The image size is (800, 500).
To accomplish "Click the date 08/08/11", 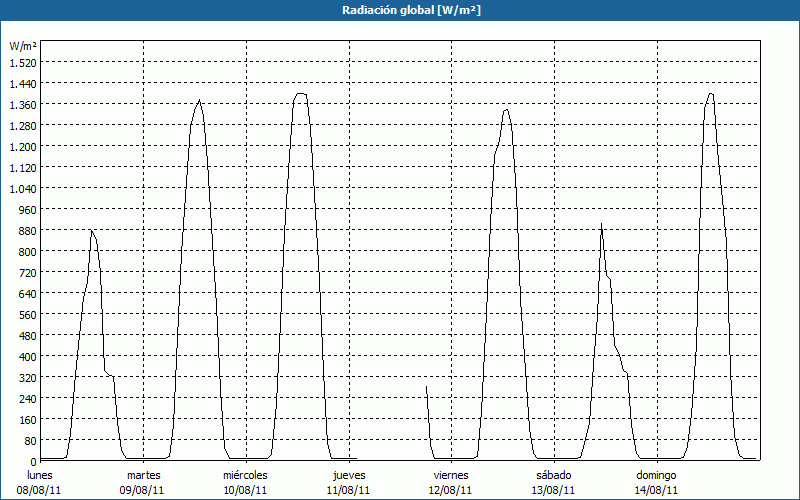I will click(39, 490).
